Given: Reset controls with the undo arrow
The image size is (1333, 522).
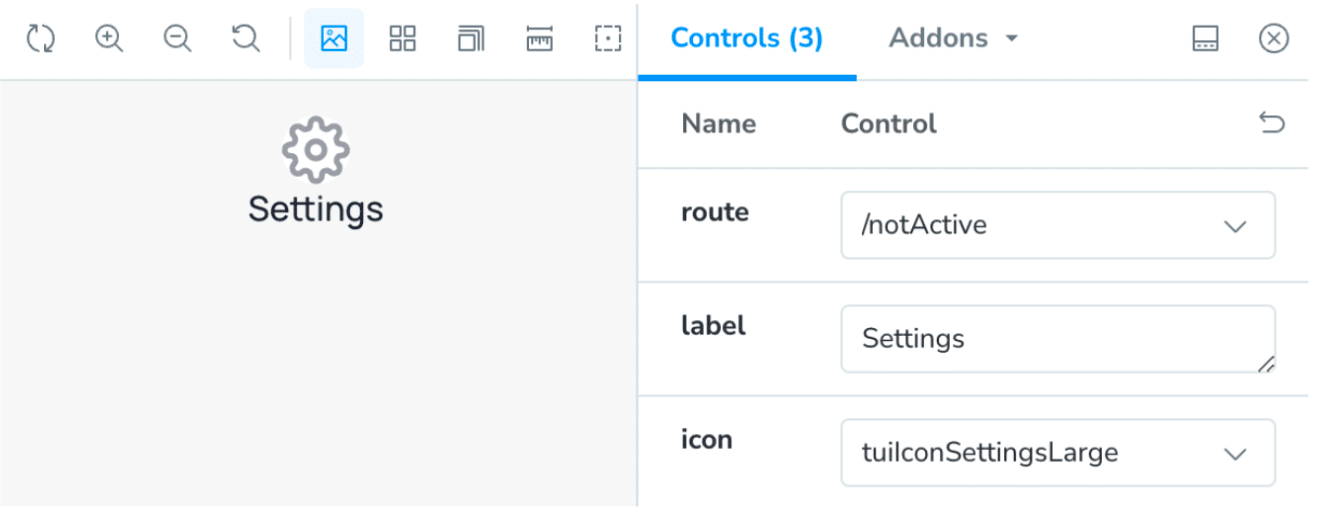Looking at the screenshot, I should (x=1271, y=123).
